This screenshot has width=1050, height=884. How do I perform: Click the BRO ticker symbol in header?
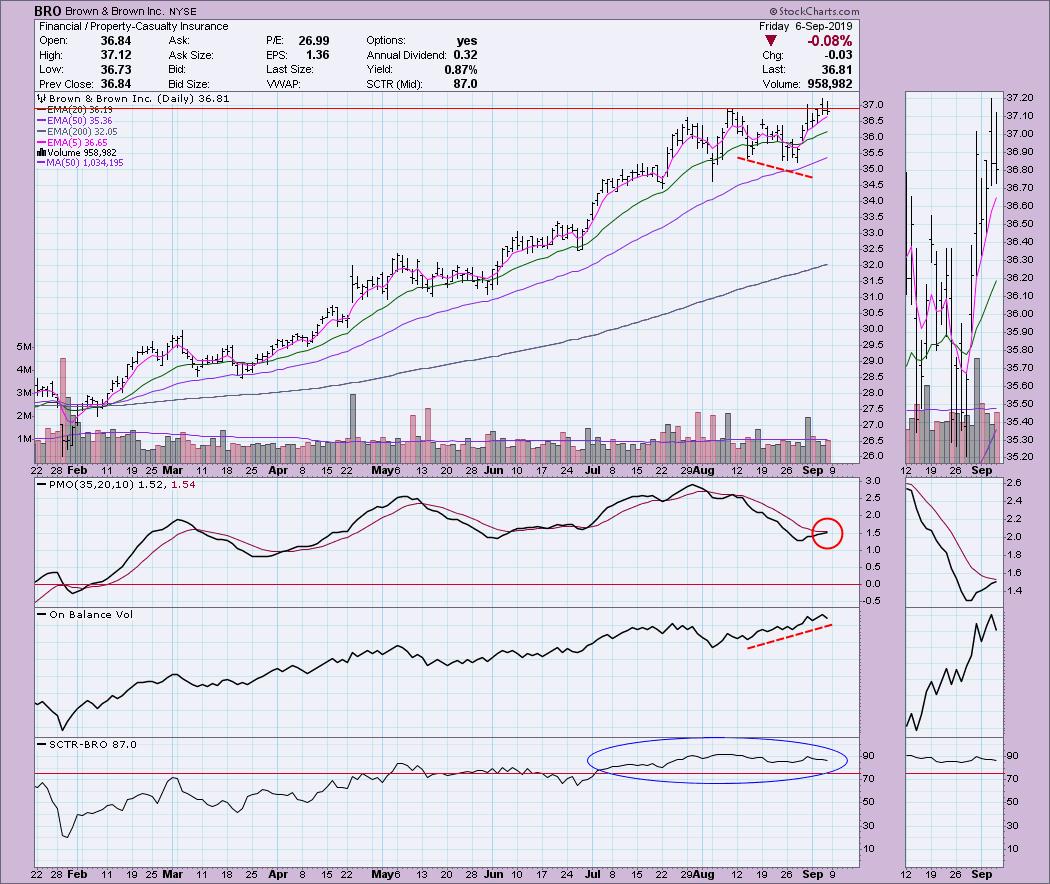coord(48,10)
